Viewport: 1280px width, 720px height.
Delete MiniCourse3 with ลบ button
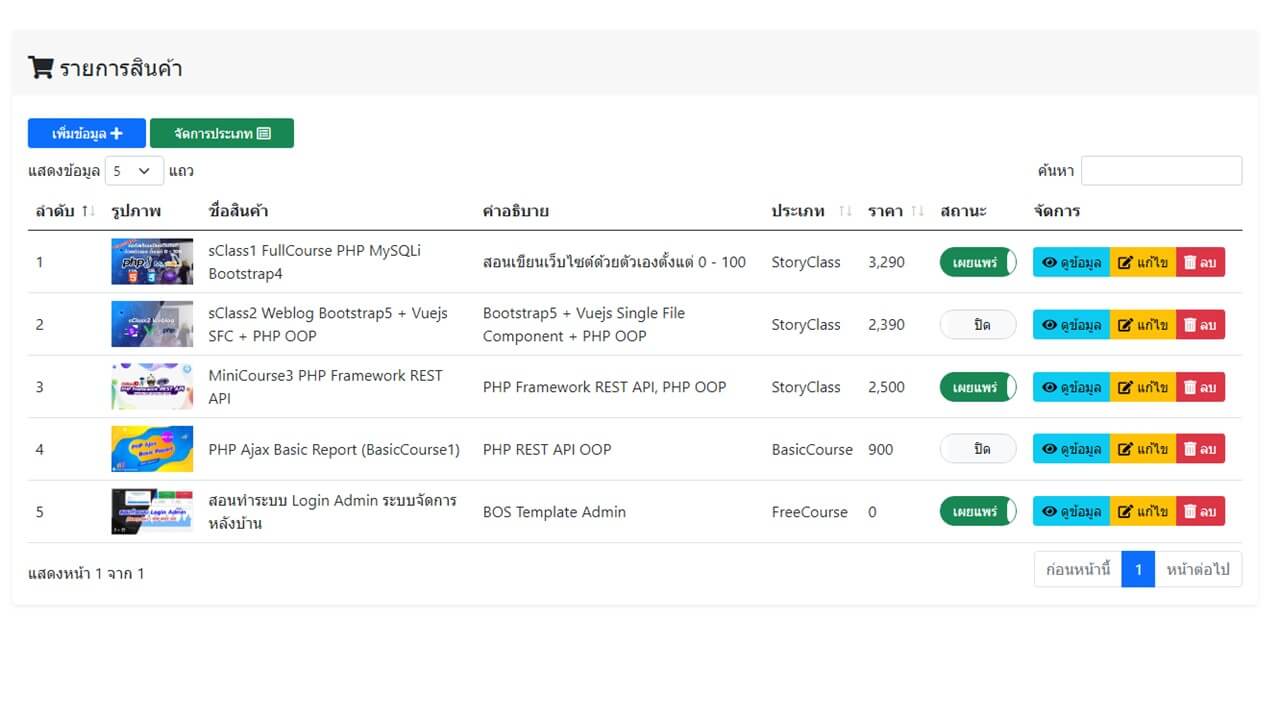point(1200,387)
